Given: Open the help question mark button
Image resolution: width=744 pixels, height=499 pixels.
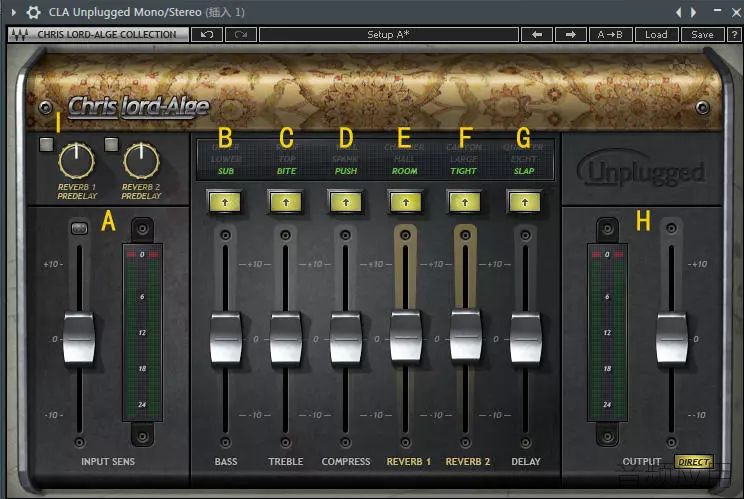Looking at the screenshot, I should click(735, 35).
